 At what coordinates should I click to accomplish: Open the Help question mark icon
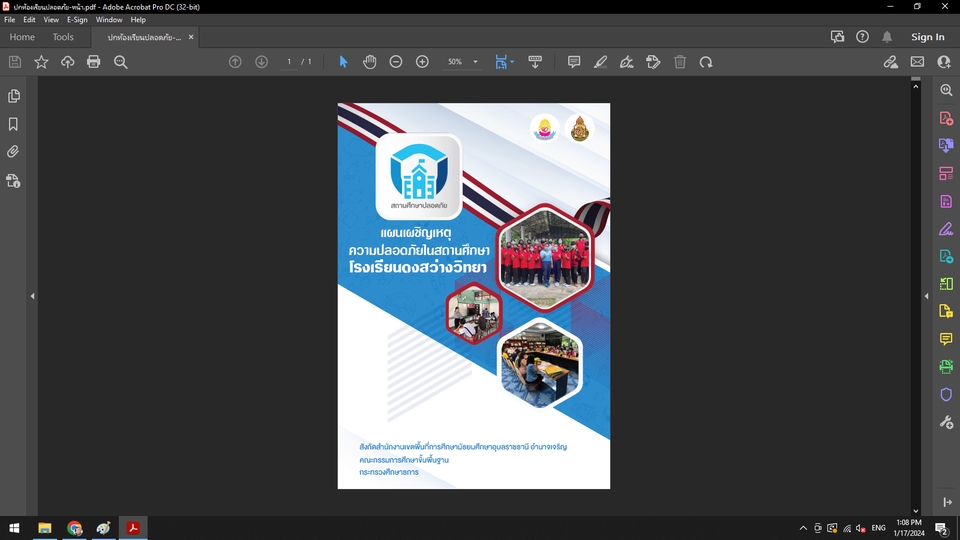[862, 37]
